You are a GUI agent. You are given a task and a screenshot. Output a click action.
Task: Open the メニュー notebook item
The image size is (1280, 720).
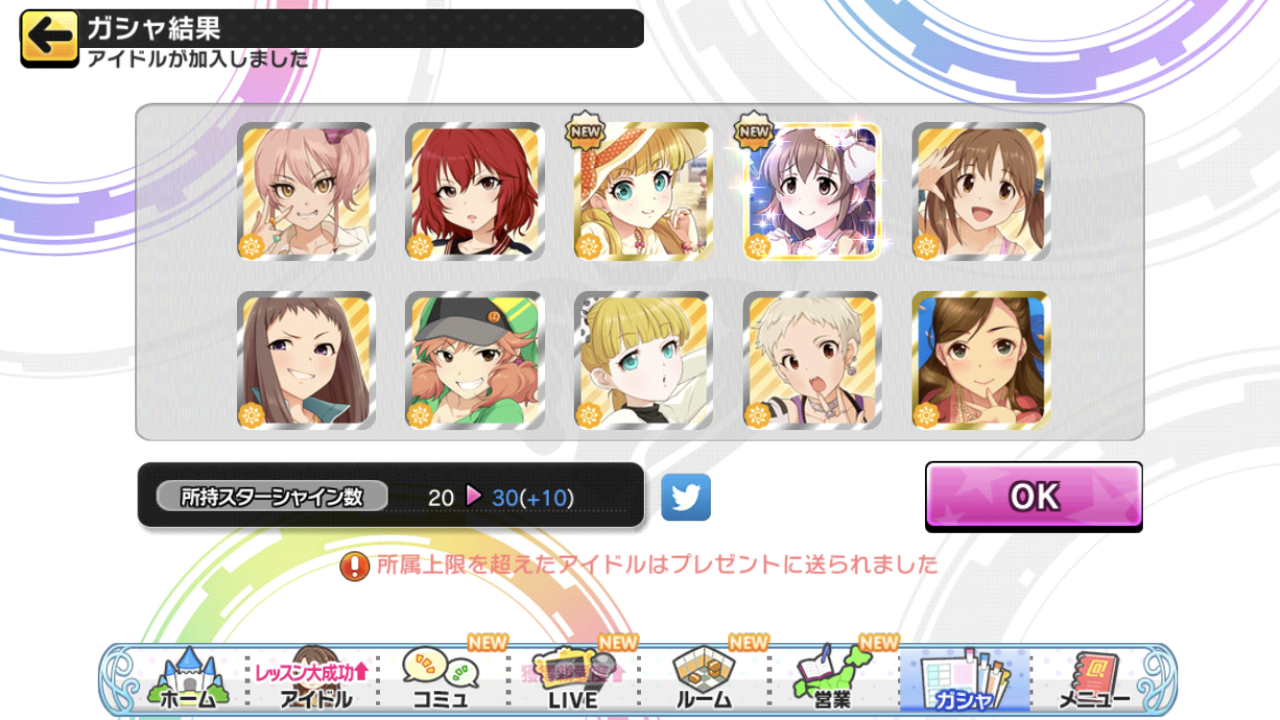[1095, 679]
